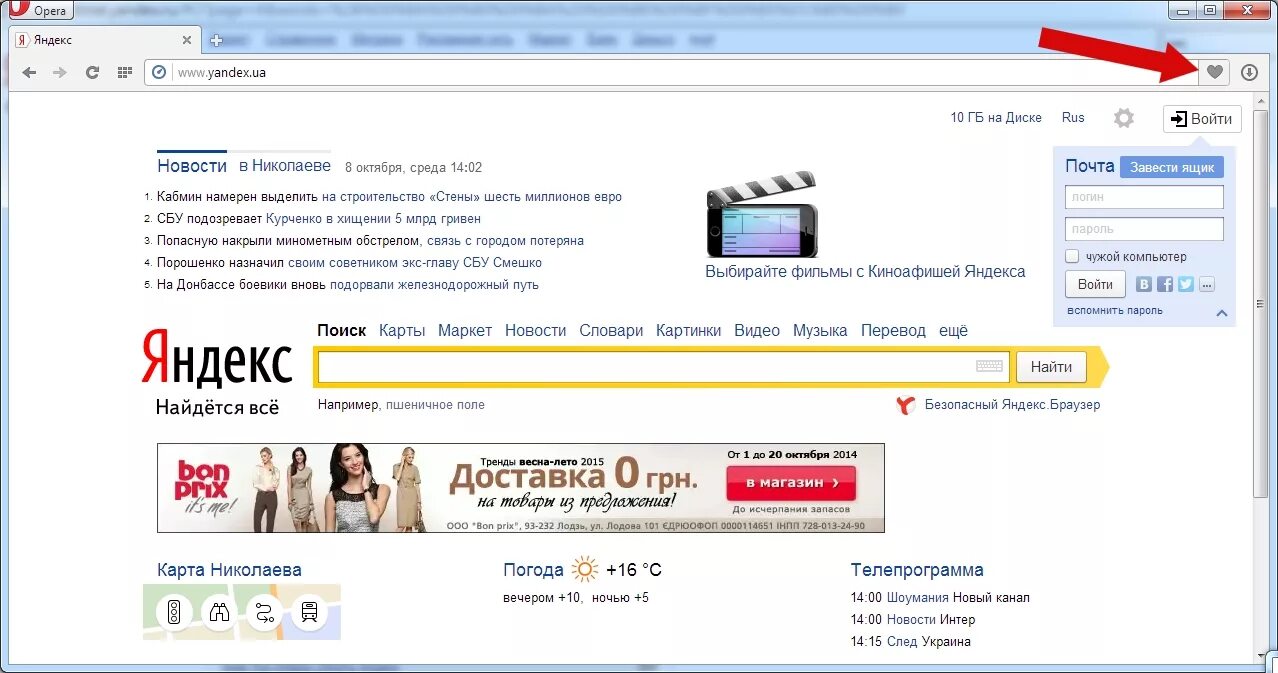This screenshot has width=1278, height=673.
Task: Open Новости in the search services row
Action: tap(535, 330)
